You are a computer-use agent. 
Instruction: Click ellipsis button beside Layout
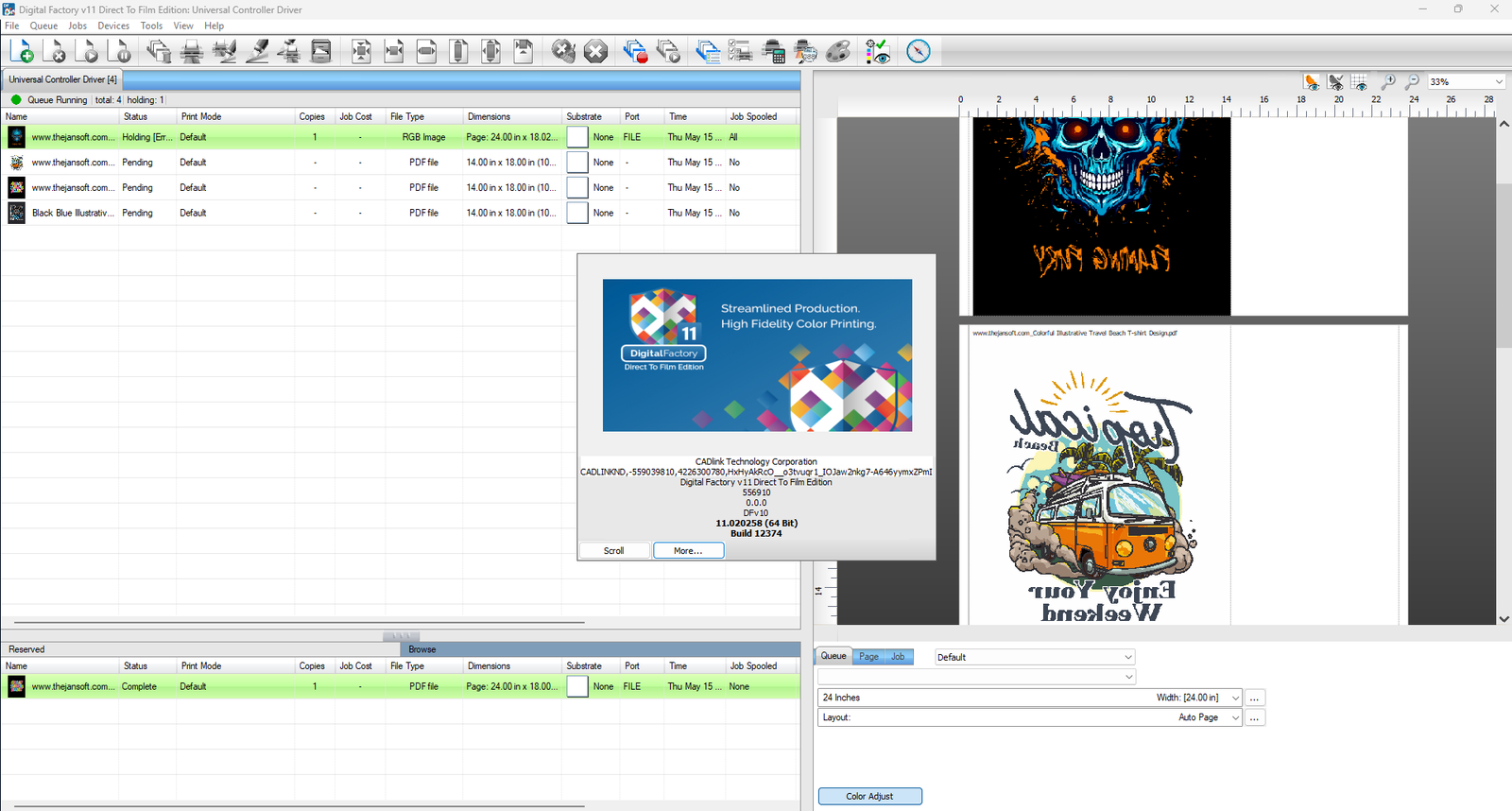click(1255, 717)
